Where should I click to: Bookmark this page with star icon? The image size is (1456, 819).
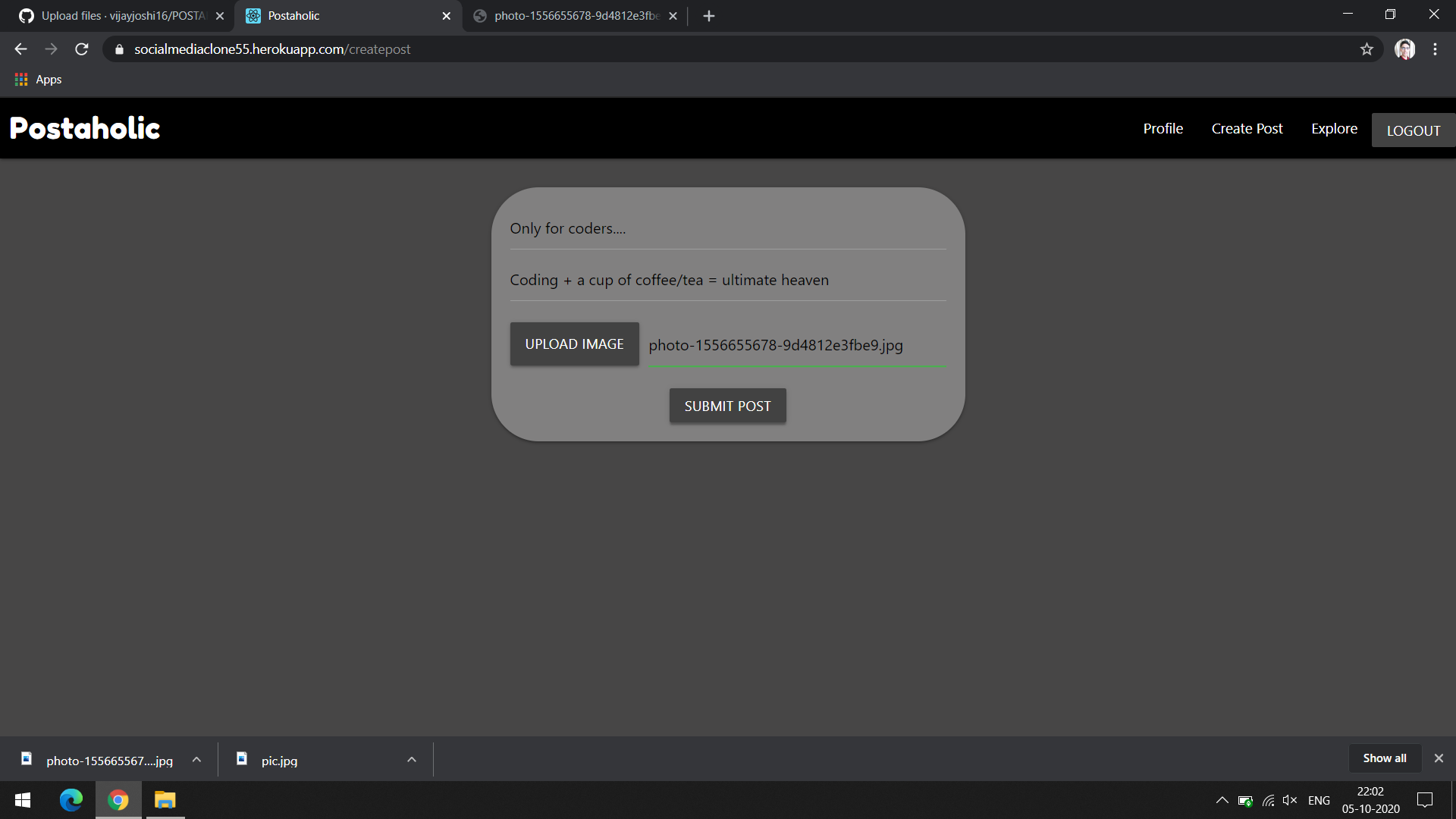pyautogui.click(x=1367, y=49)
